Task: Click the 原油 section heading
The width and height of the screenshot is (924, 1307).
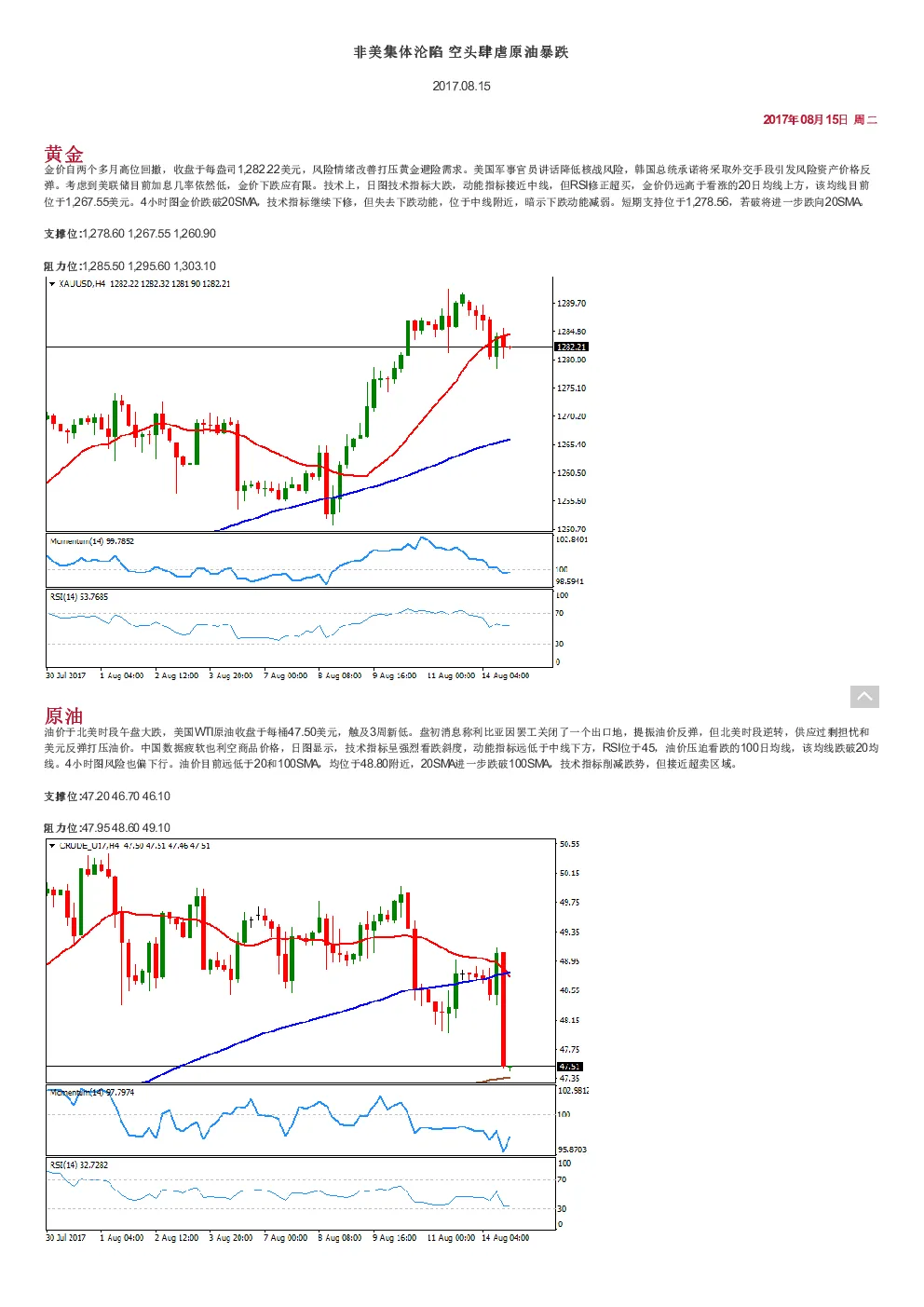Action: coord(63,715)
